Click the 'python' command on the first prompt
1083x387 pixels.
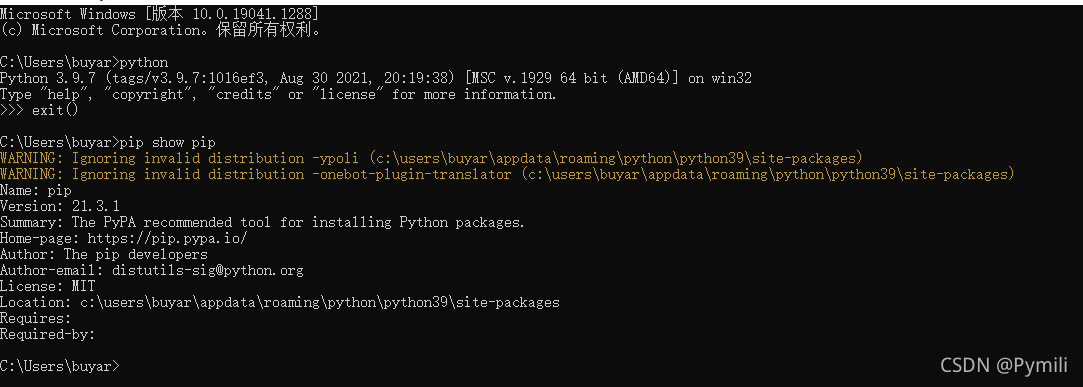[144, 63]
